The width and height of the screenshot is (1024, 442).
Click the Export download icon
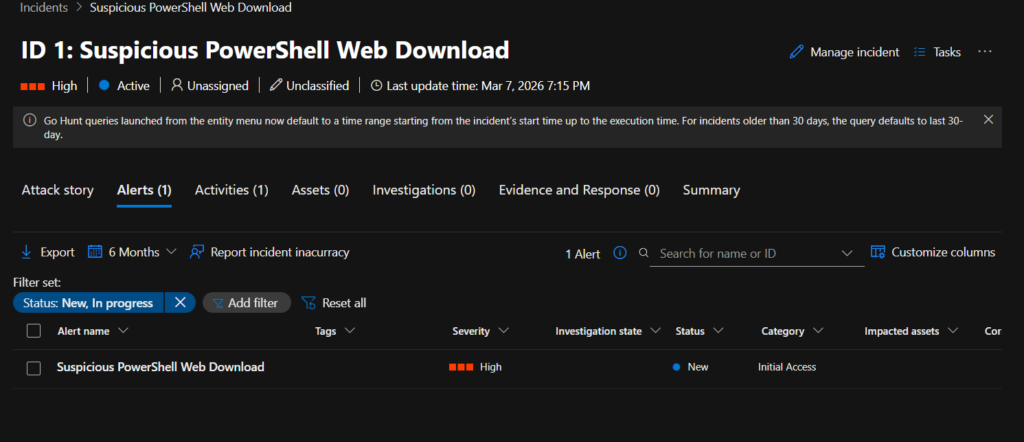26,252
